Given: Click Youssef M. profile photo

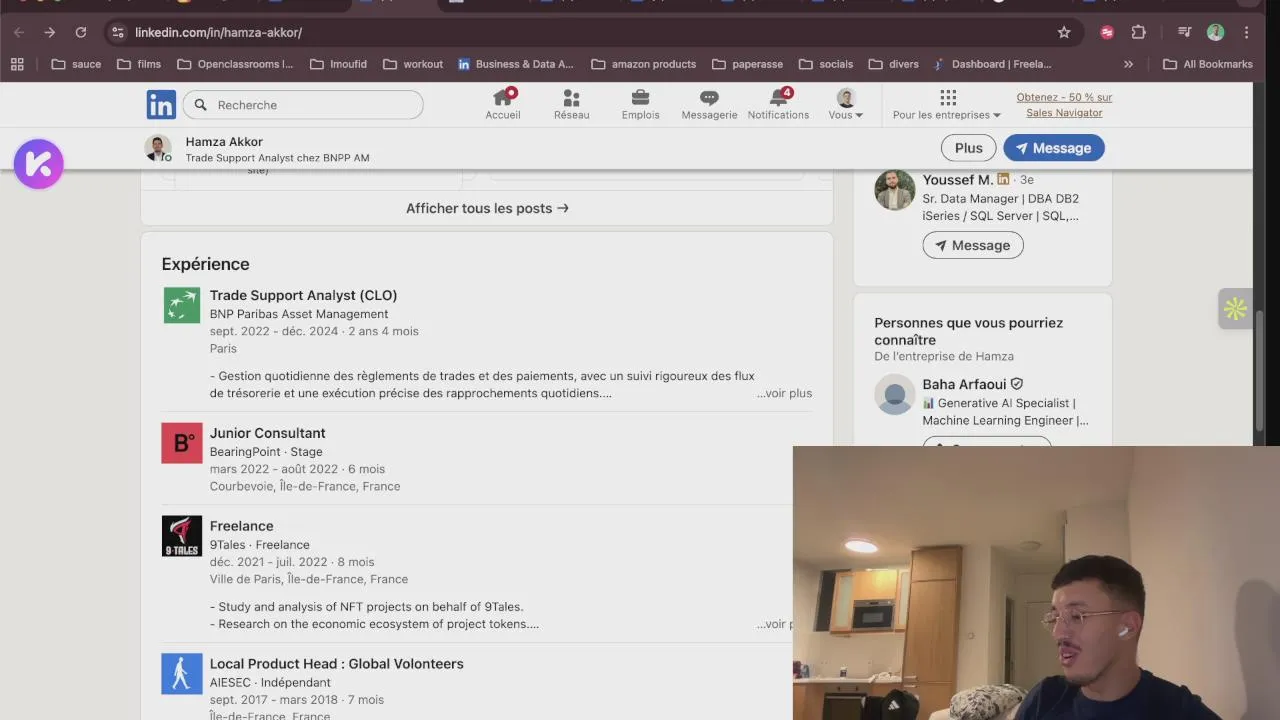Looking at the screenshot, I should coord(895,190).
